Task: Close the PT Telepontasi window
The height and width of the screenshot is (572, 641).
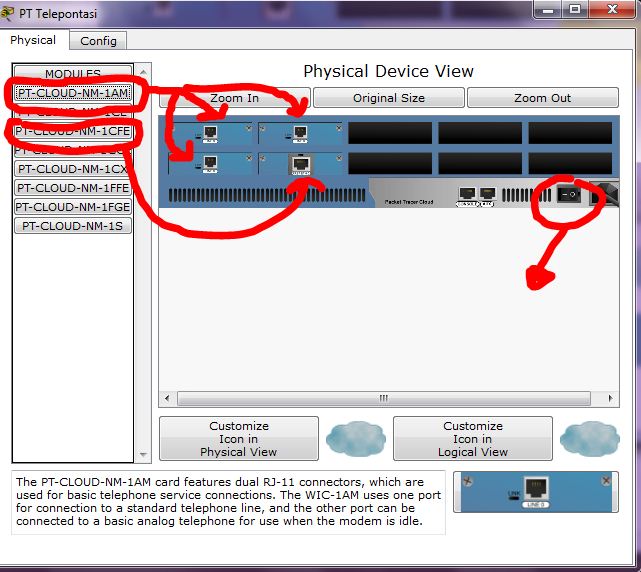Action: 612,9
